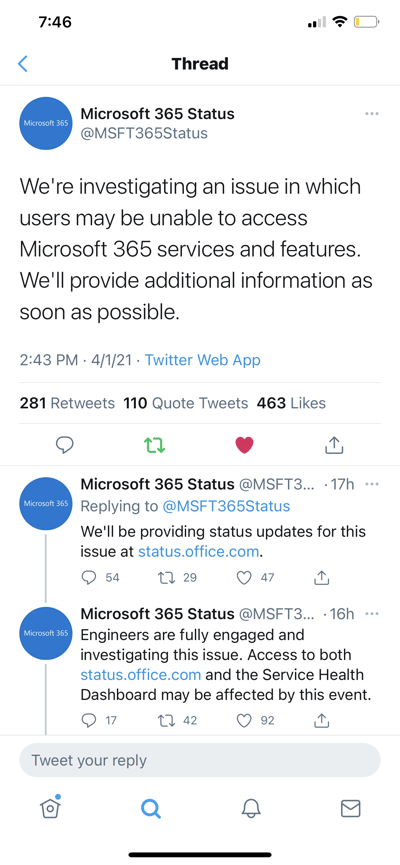Toggle the green retweet icon on main tweet

point(154,445)
